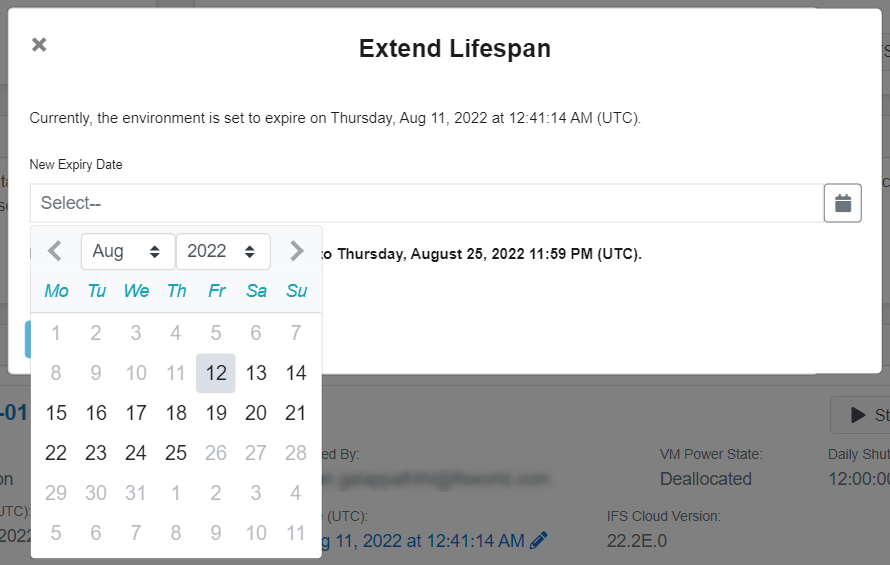Click the expiry date link below dialog
The width and height of the screenshot is (890, 565).
coord(423,541)
